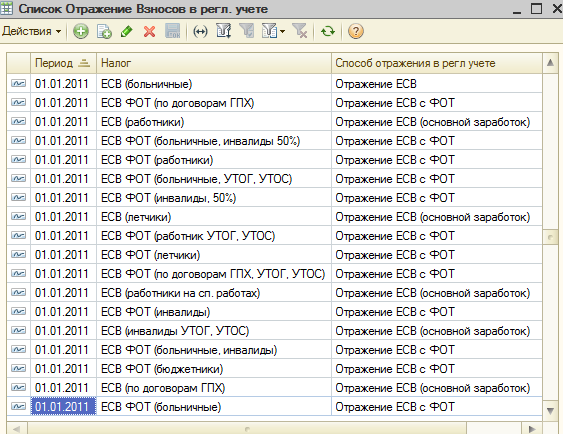
Task: Maximize the Список Отражение Взносов window
Action: (536, 9)
